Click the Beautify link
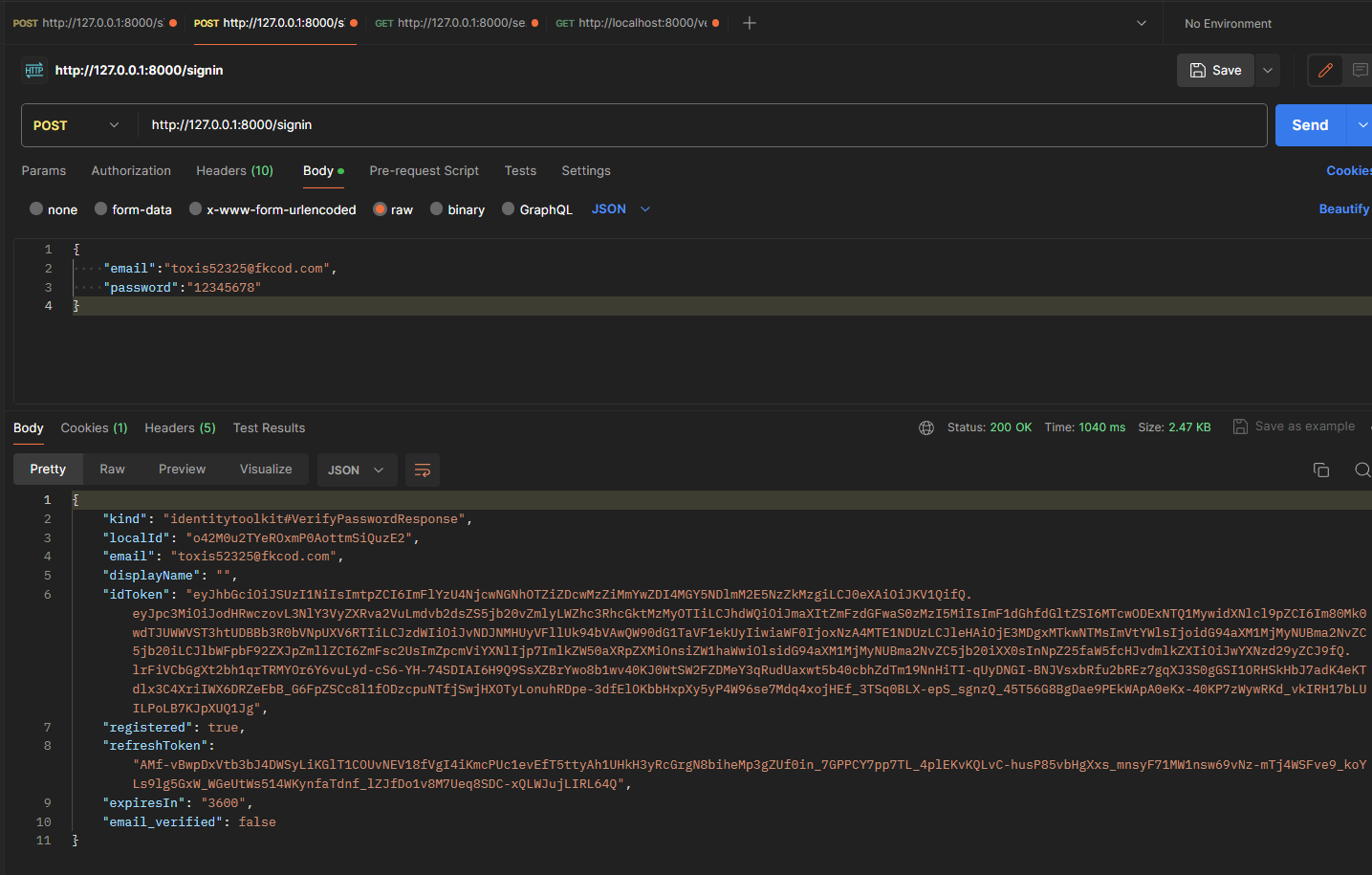 [x=1344, y=209]
